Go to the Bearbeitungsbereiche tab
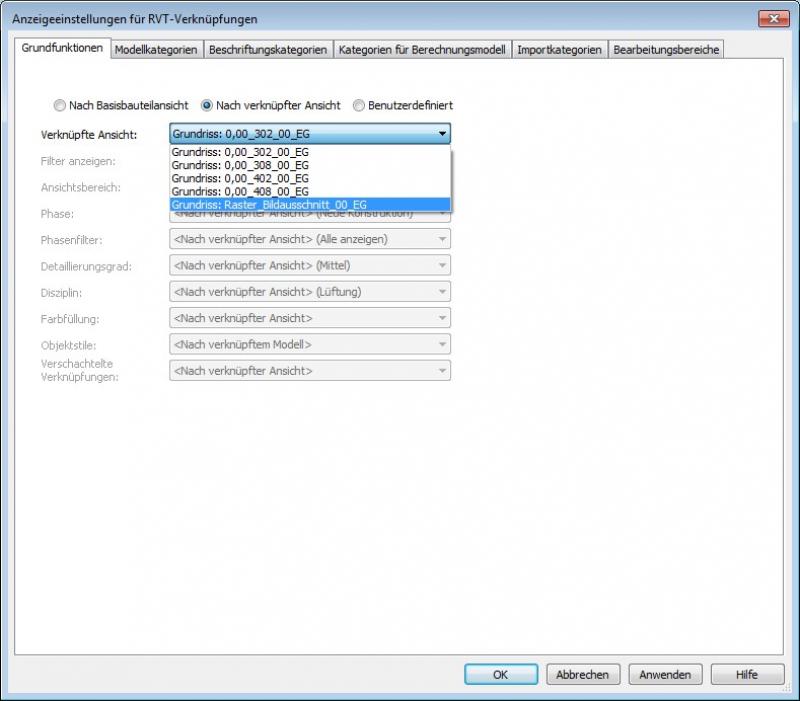This screenshot has height=701, width=800. click(x=665, y=49)
